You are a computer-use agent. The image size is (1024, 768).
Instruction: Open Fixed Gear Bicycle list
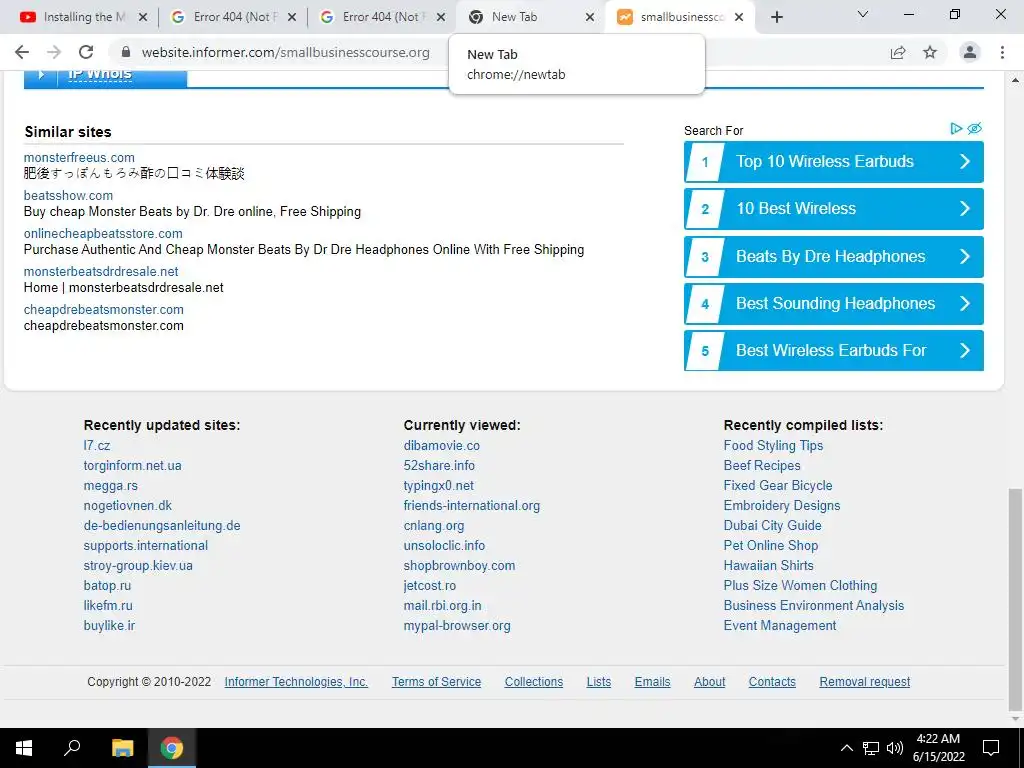click(778, 485)
